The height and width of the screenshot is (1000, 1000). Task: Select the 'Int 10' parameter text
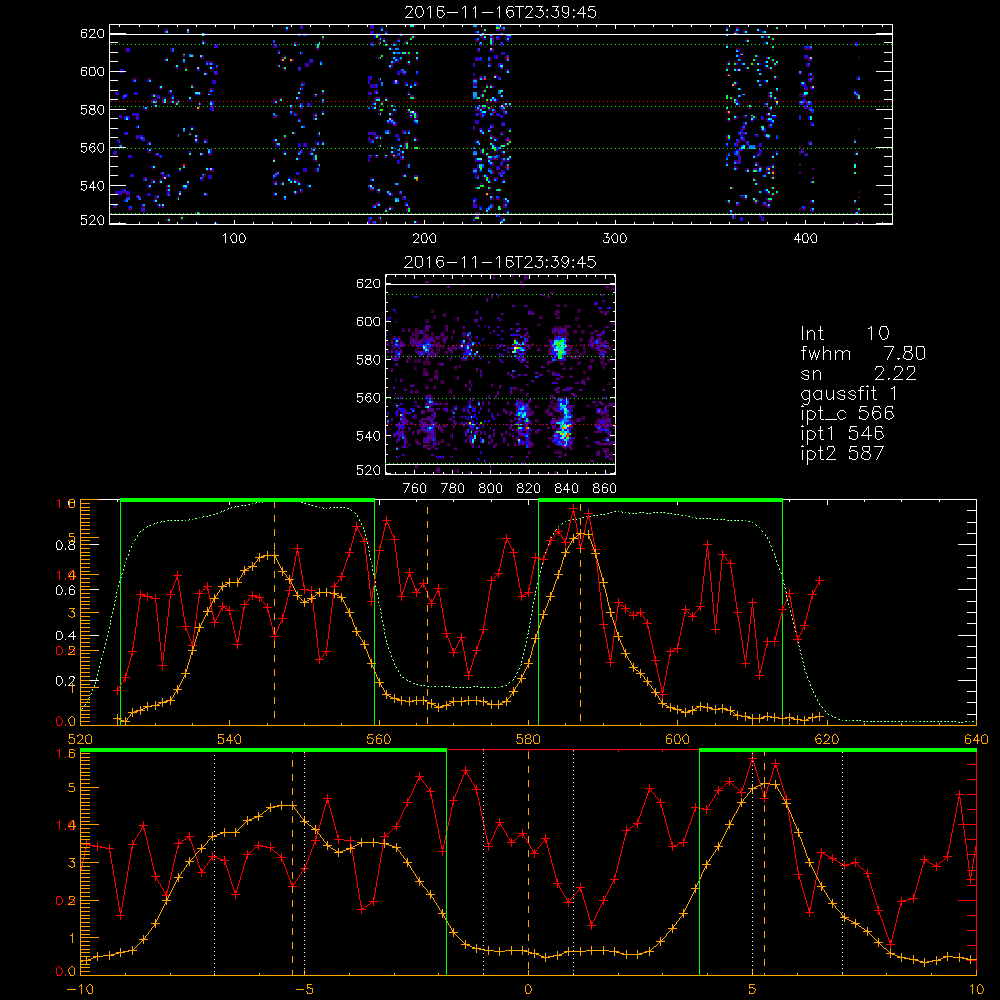(844, 333)
